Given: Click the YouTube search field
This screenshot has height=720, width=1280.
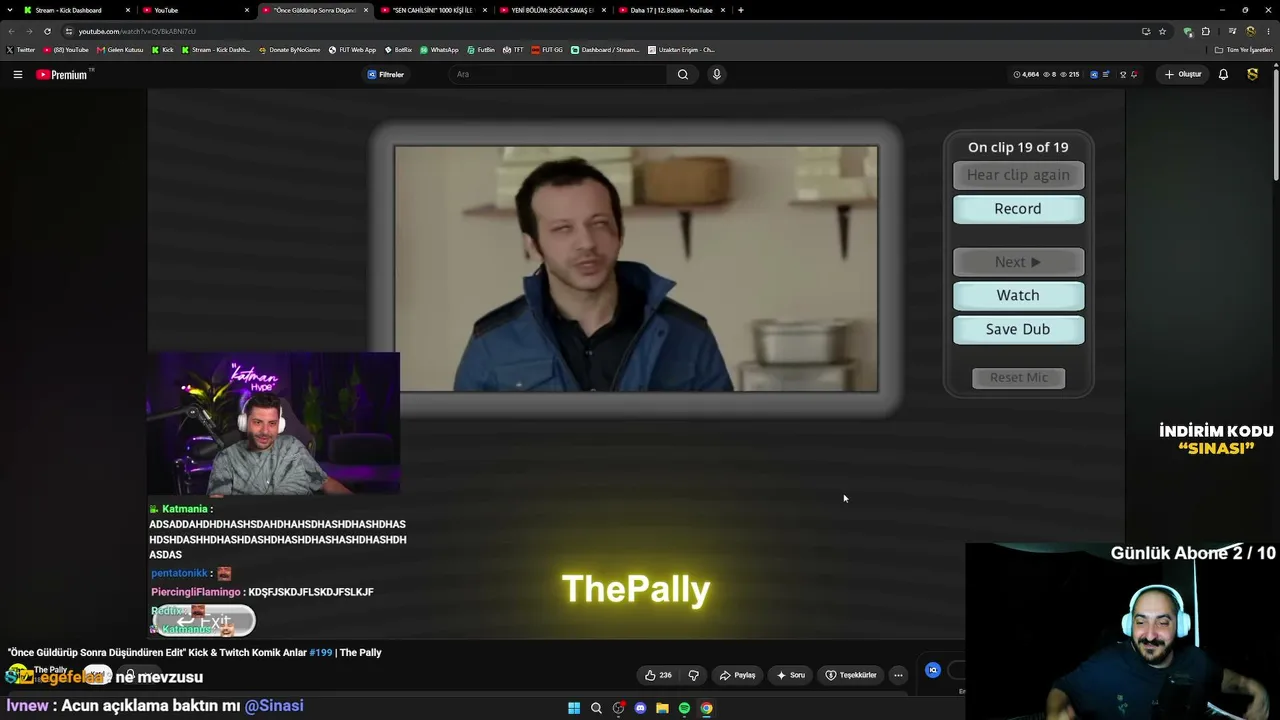Looking at the screenshot, I should (560, 74).
